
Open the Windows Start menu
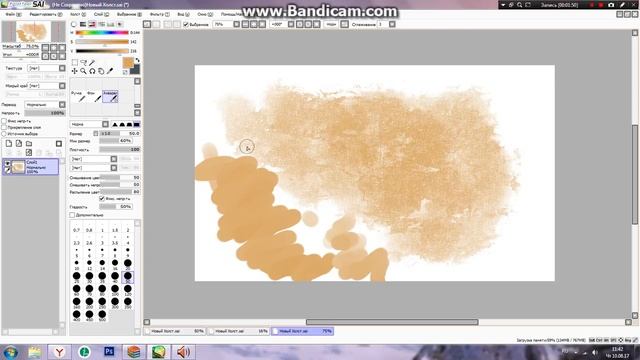(11, 352)
